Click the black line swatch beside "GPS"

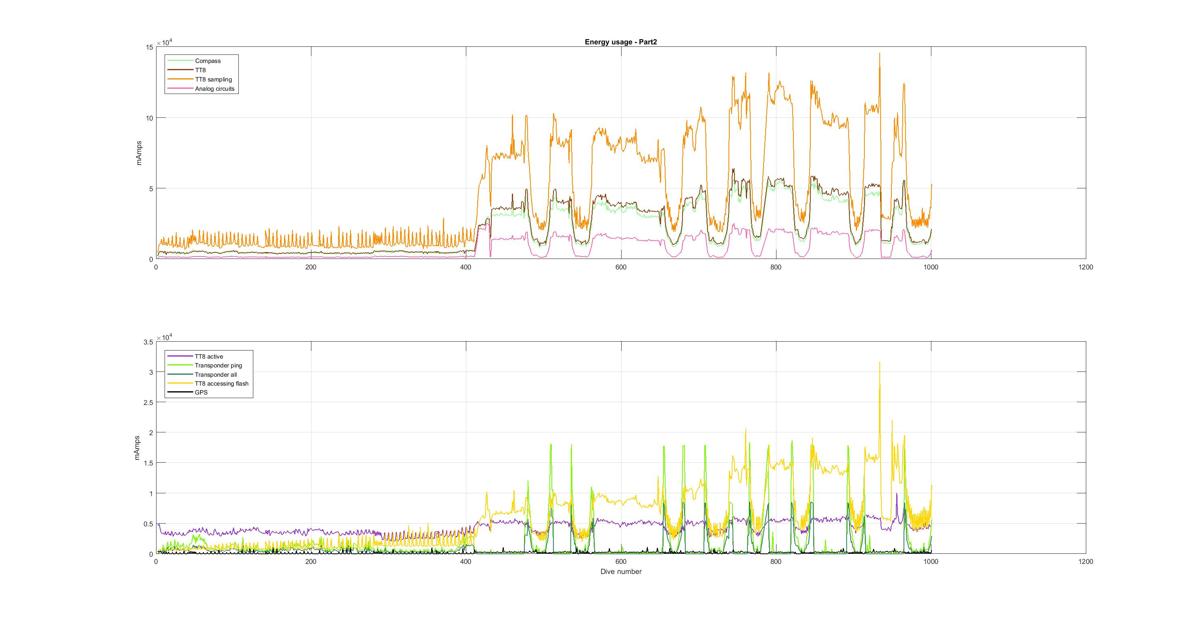pyautogui.click(x=181, y=393)
